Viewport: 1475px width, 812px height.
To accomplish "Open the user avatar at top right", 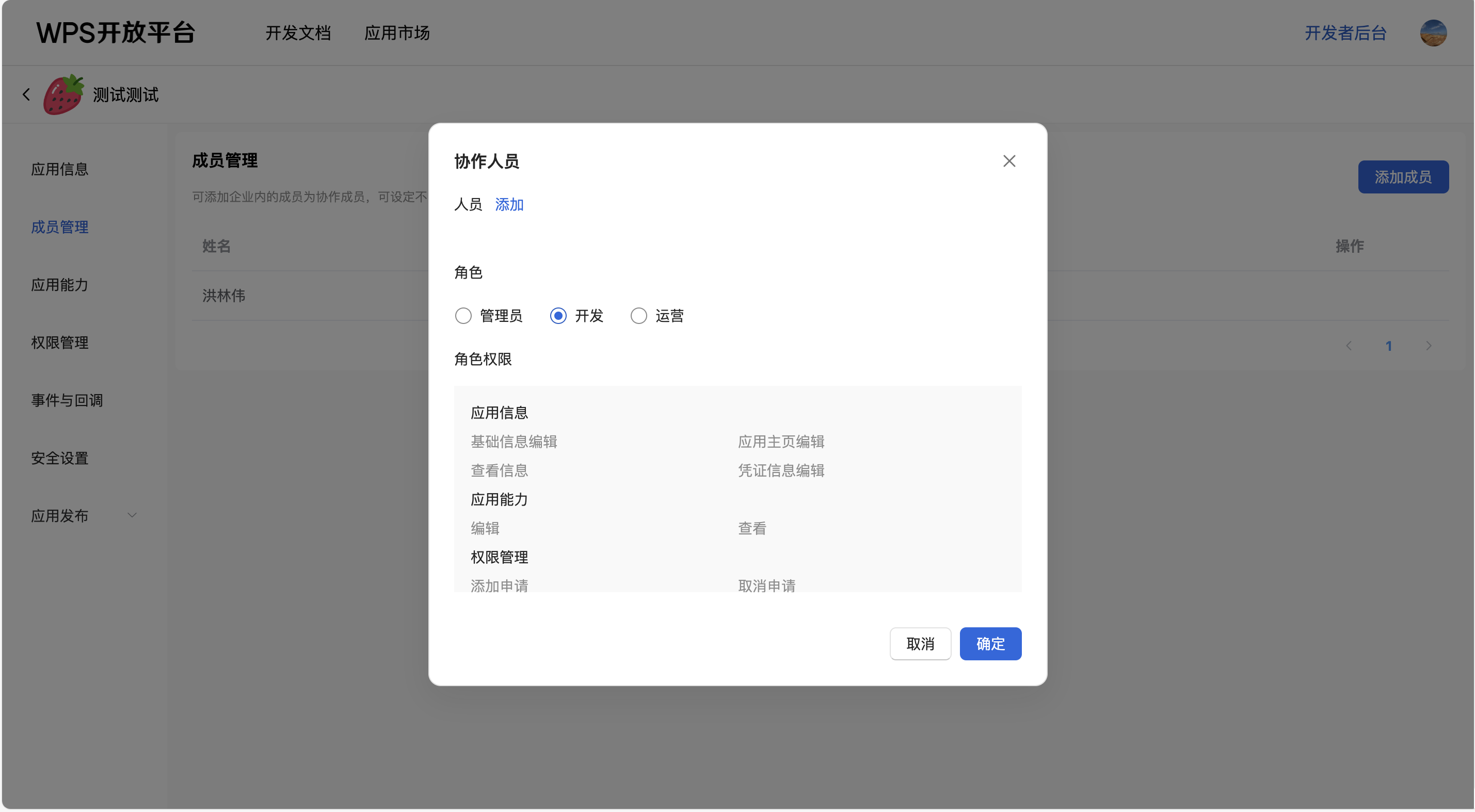I will point(1433,33).
